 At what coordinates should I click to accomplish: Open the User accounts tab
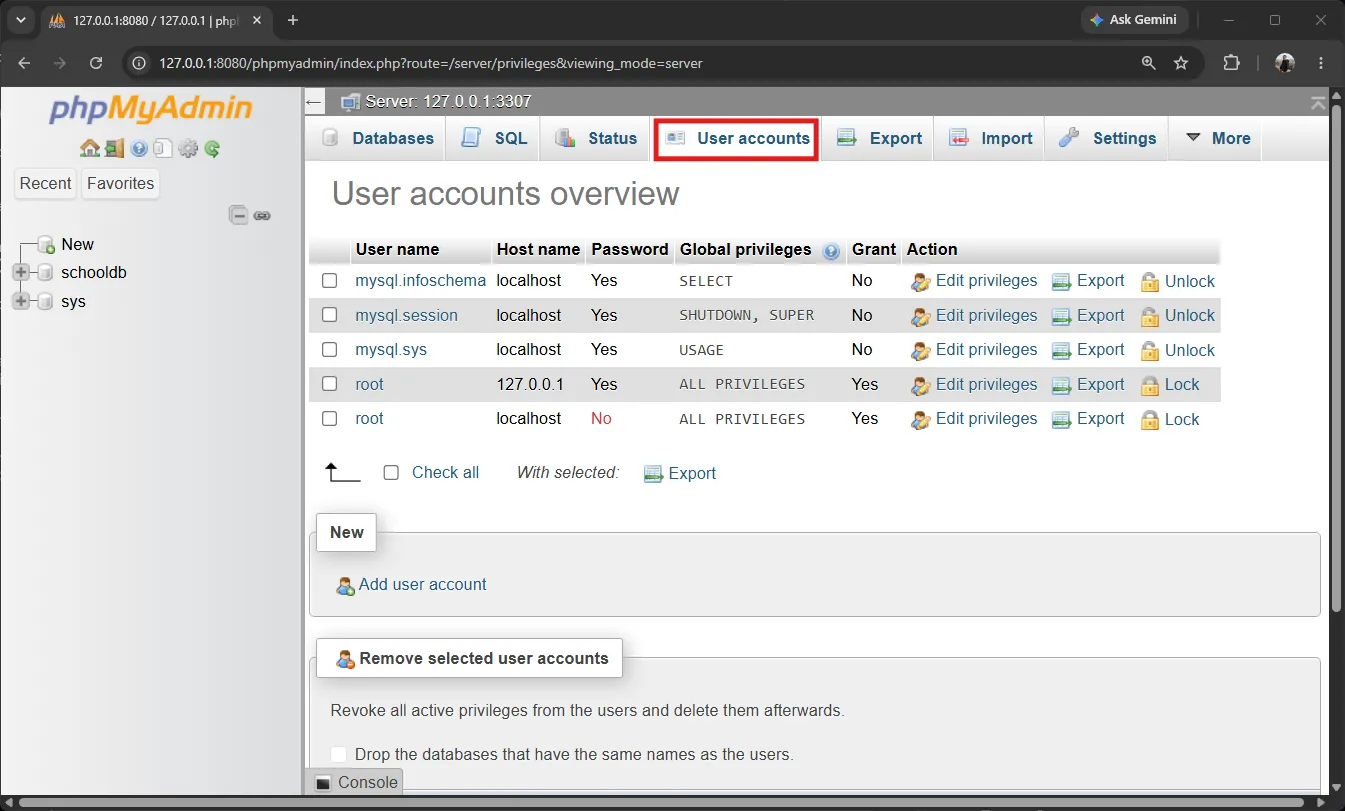tap(736, 139)
